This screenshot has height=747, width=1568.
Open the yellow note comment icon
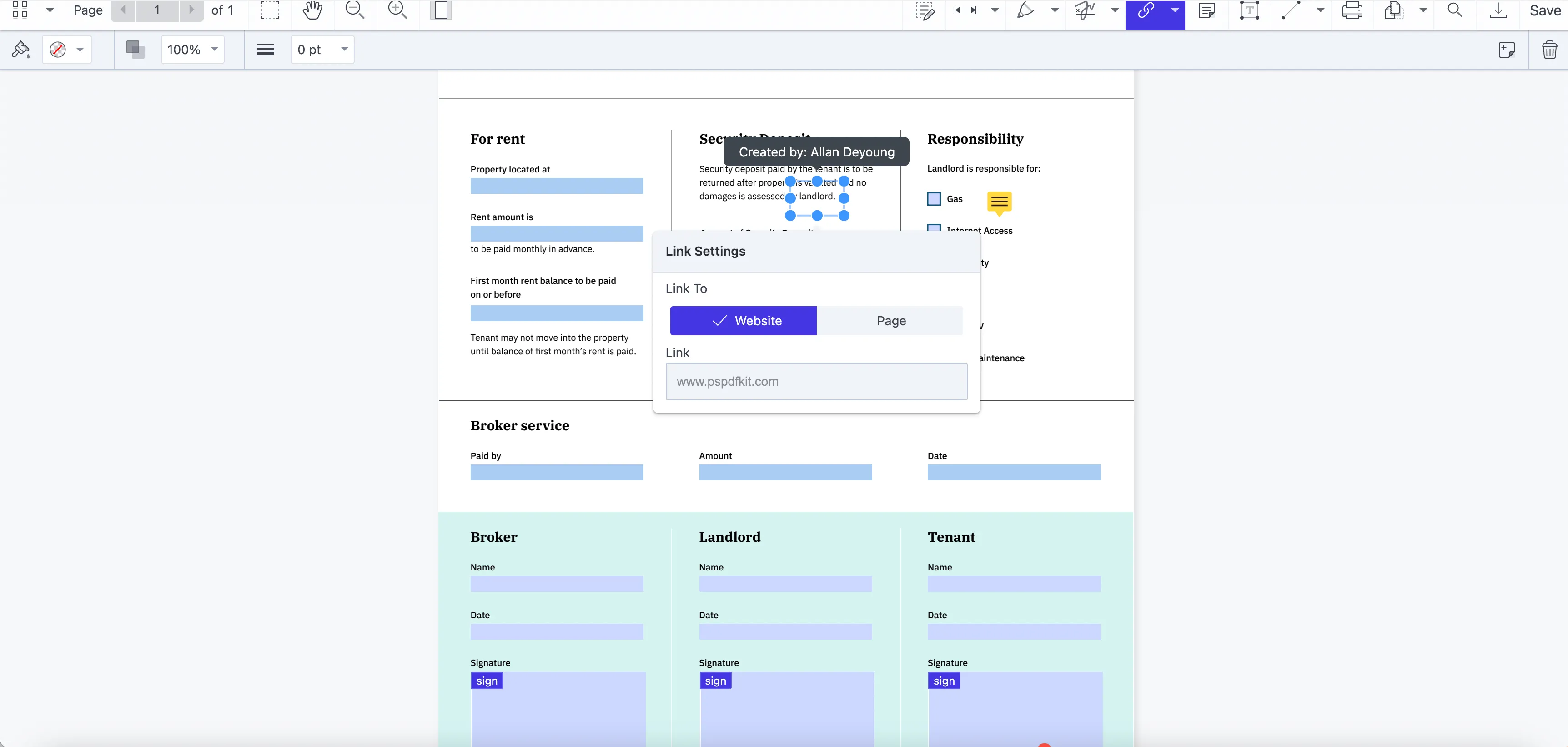coord(999,203)
